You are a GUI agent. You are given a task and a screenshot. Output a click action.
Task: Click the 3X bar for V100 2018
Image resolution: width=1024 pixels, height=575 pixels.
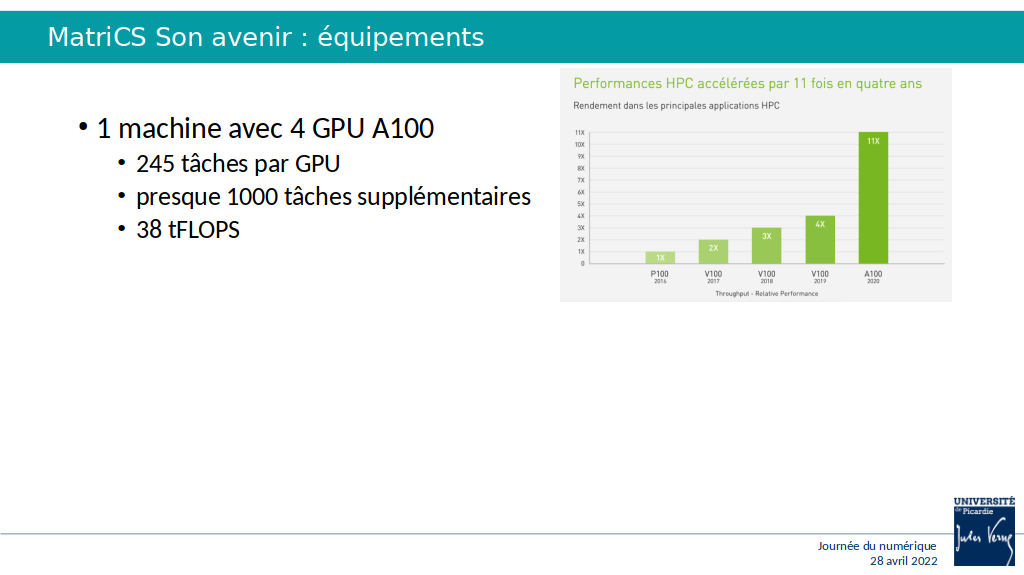pyautogui.click(x=766, y=247)
